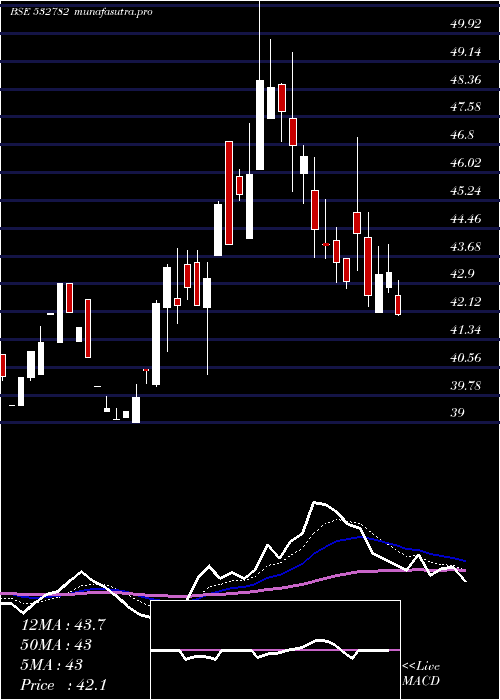Select the 45.24 price axis label
The image size is (500, 700).
466,191
